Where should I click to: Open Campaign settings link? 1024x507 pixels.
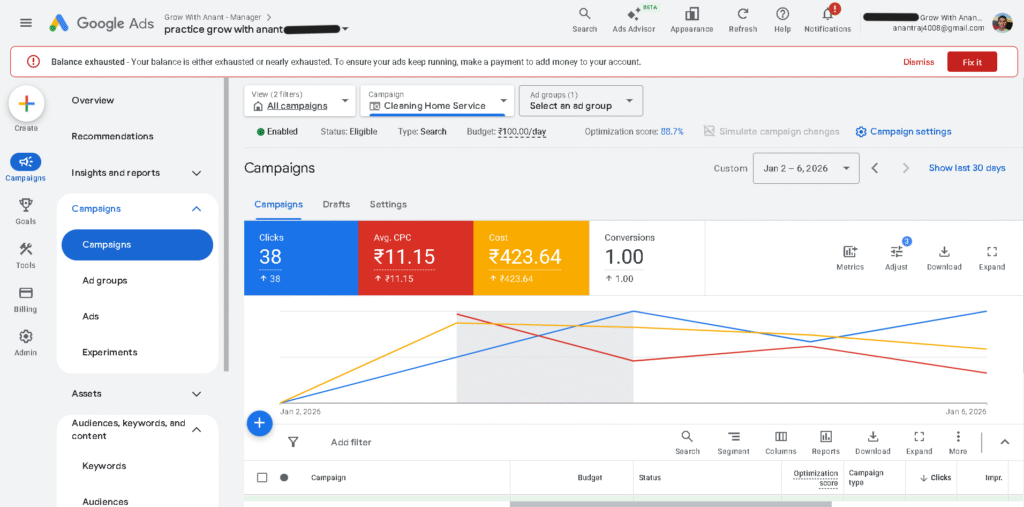tap(903, 131)
